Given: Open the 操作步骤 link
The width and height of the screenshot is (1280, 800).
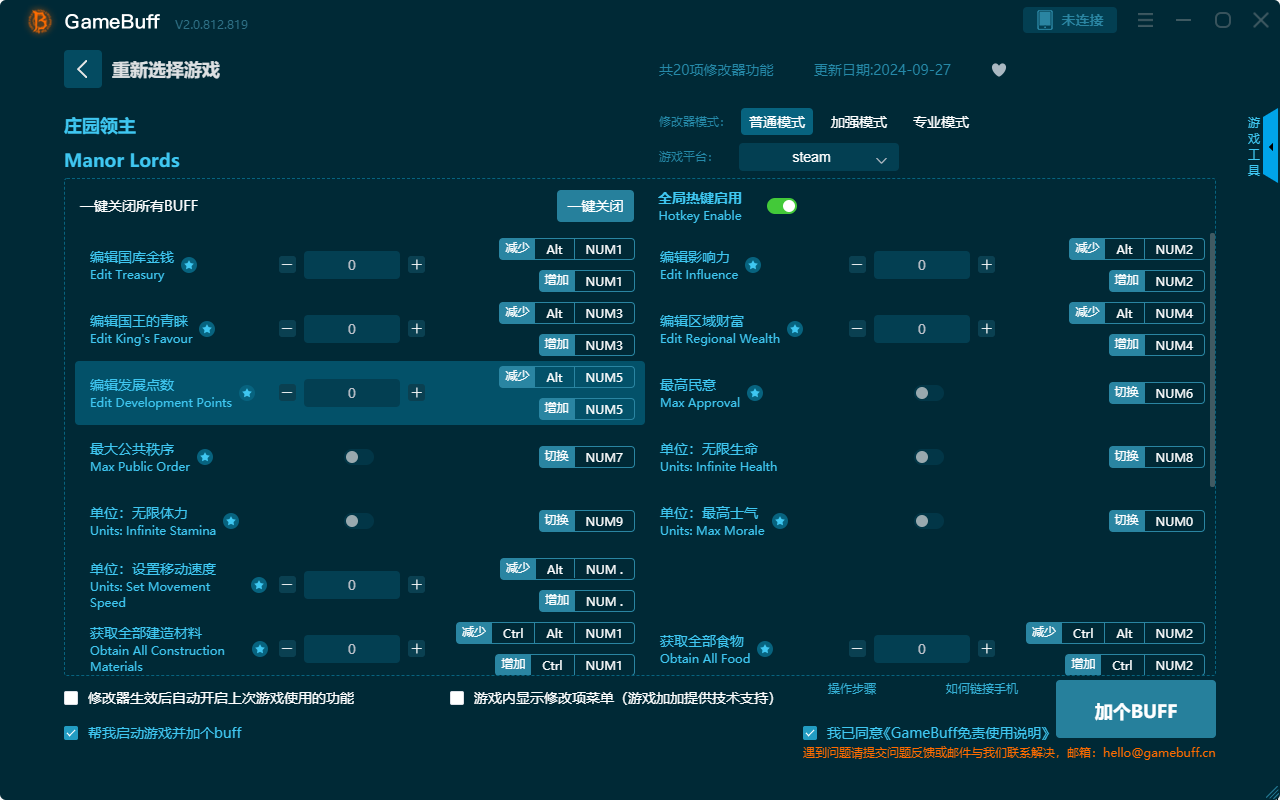Looking at the screenshot, I should (852, 689).
